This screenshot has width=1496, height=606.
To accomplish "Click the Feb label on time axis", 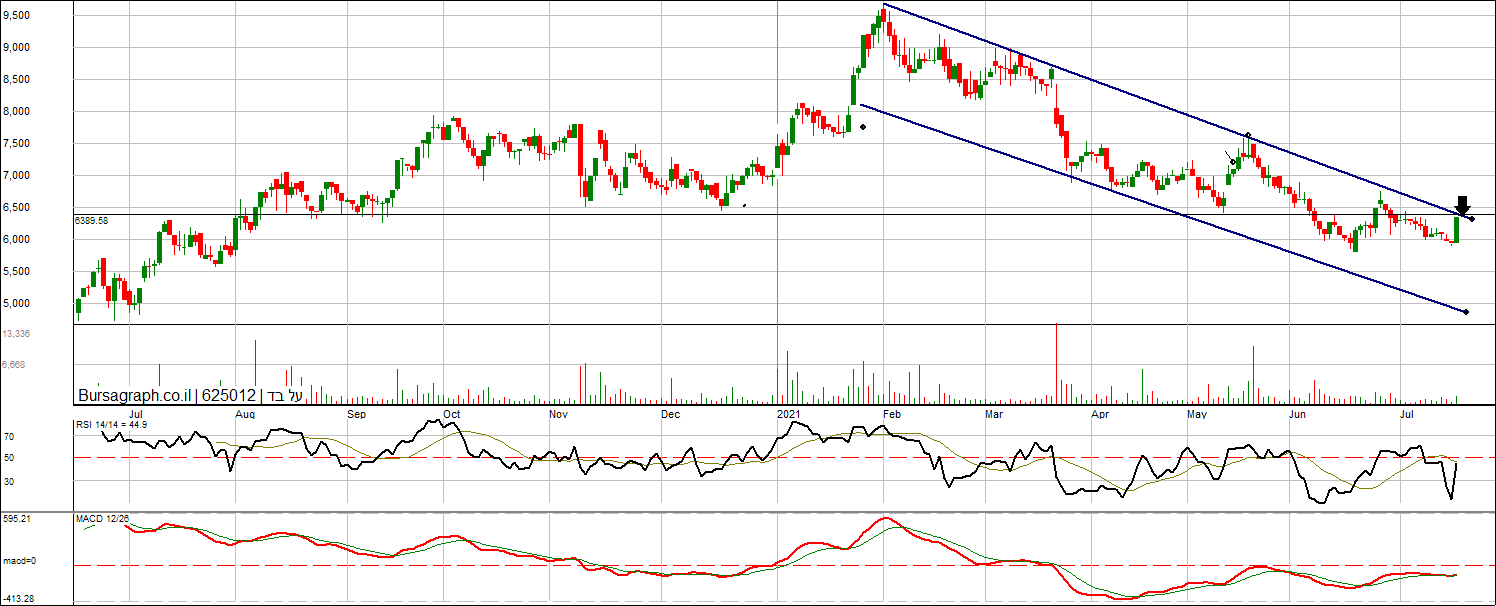I will [x=892, y=413].
